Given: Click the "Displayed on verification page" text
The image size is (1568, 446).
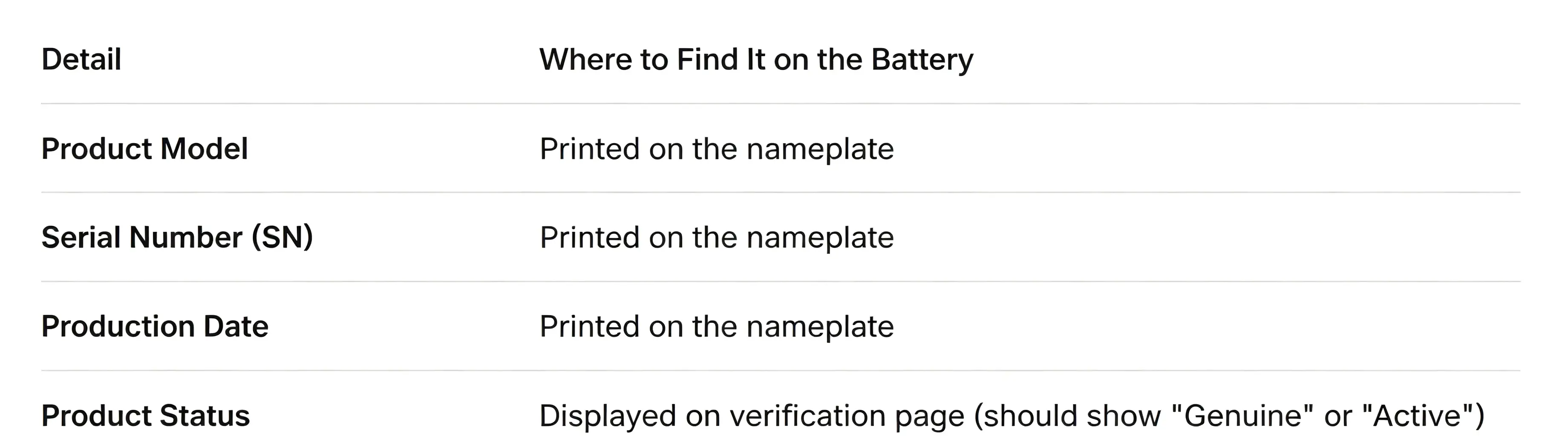Looking at the screenshot, I should [752, 416].
